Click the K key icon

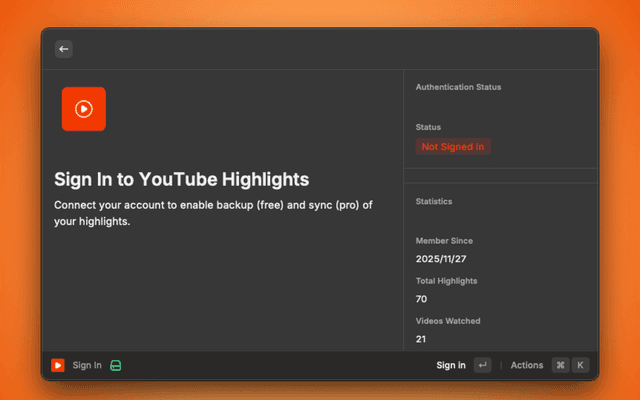(x=580, y=365)
